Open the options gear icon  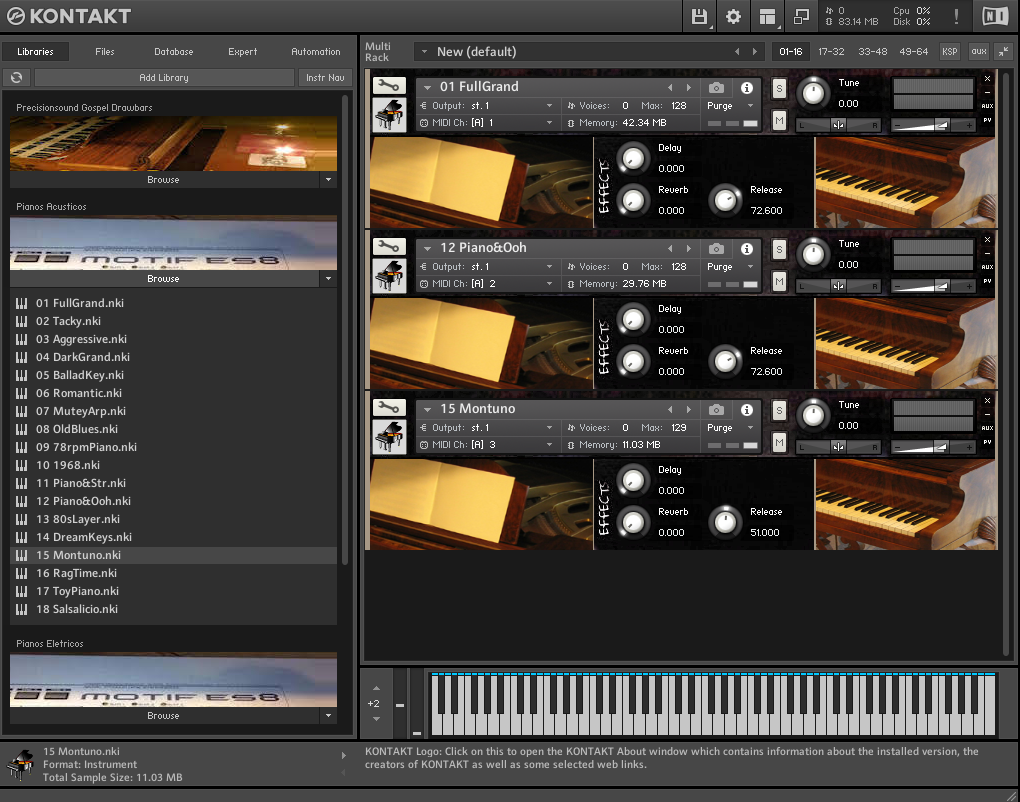733,16
